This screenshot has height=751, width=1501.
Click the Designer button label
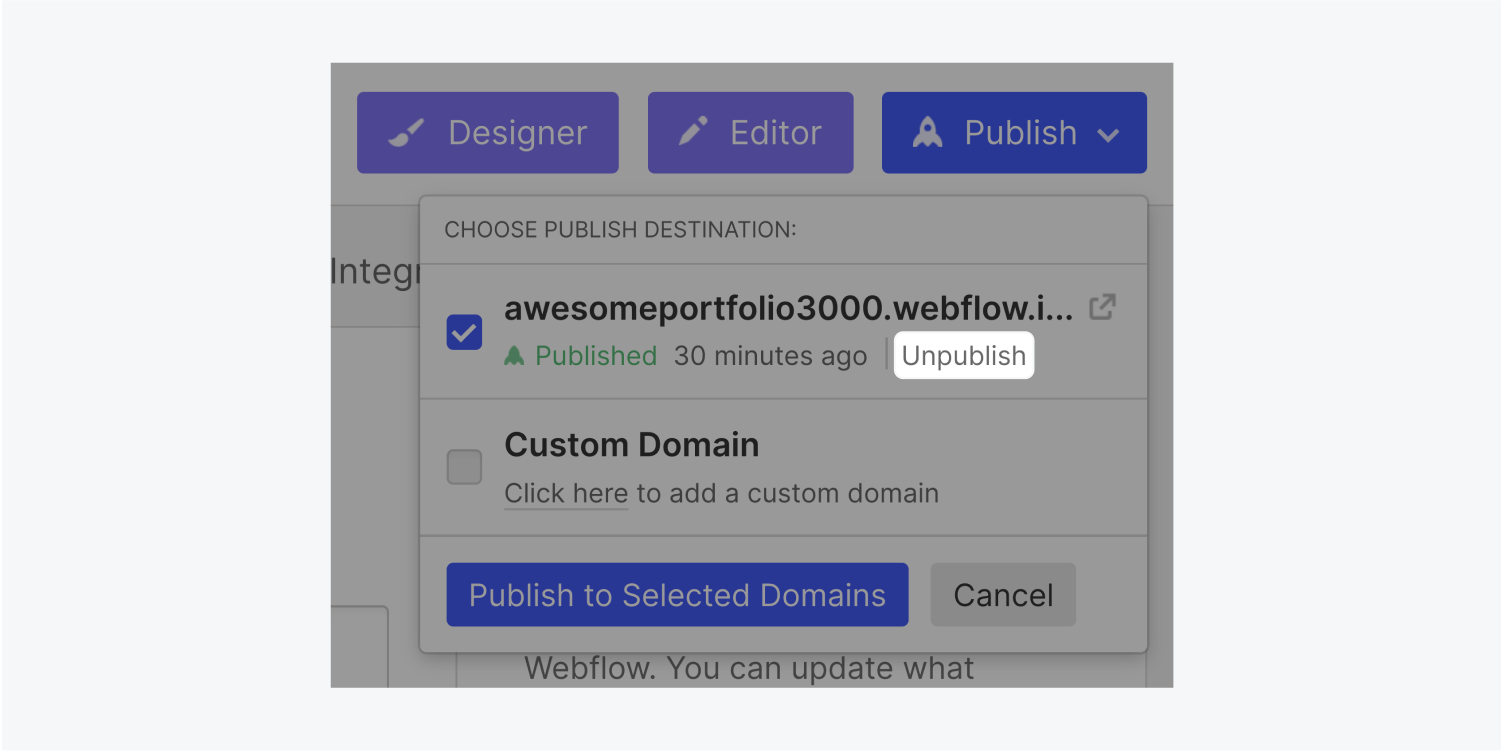(x=518, y=131)
